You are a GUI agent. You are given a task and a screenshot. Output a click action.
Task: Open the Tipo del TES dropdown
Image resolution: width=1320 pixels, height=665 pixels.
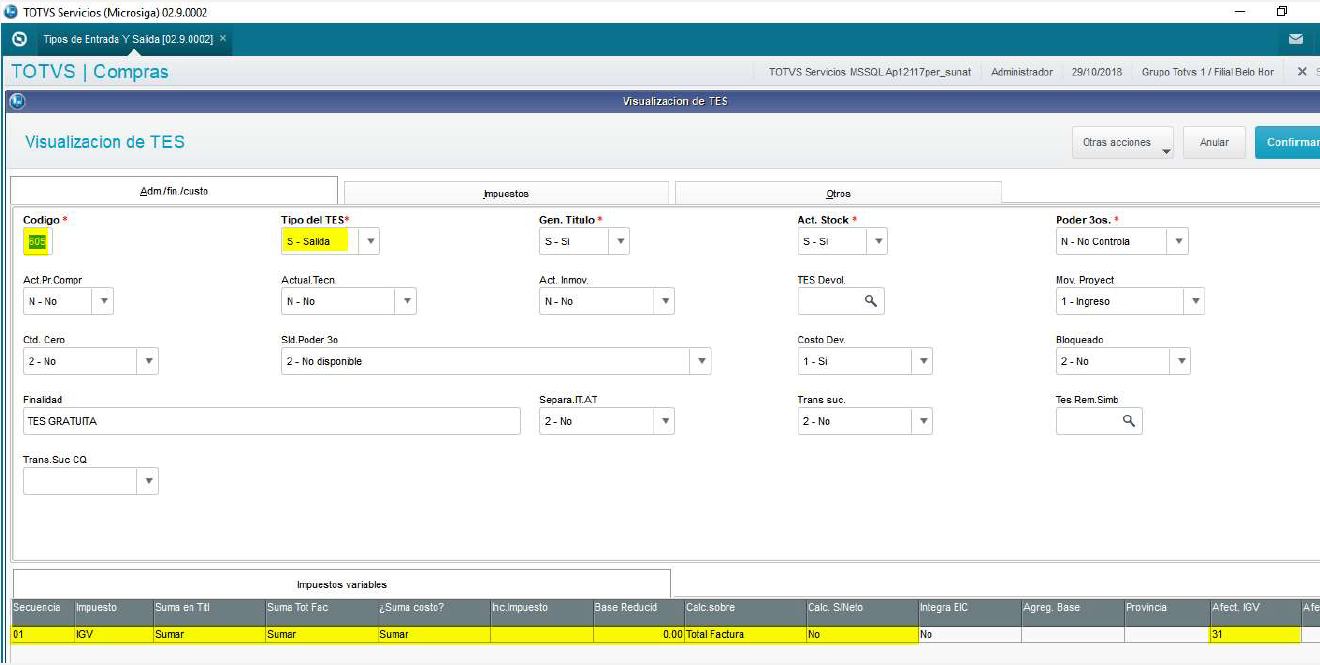369,241
